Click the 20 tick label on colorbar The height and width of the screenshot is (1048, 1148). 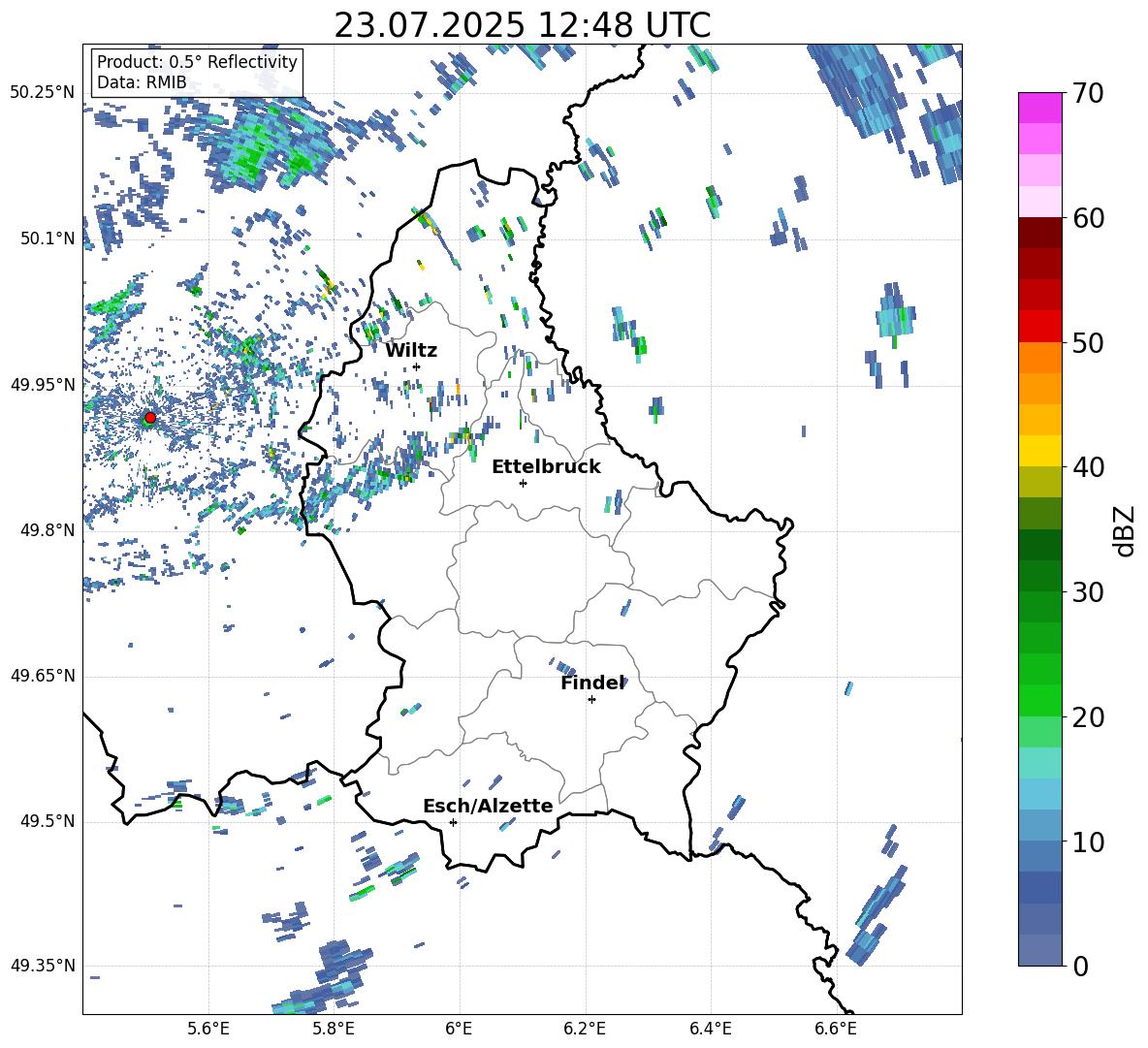point(1087,717)
